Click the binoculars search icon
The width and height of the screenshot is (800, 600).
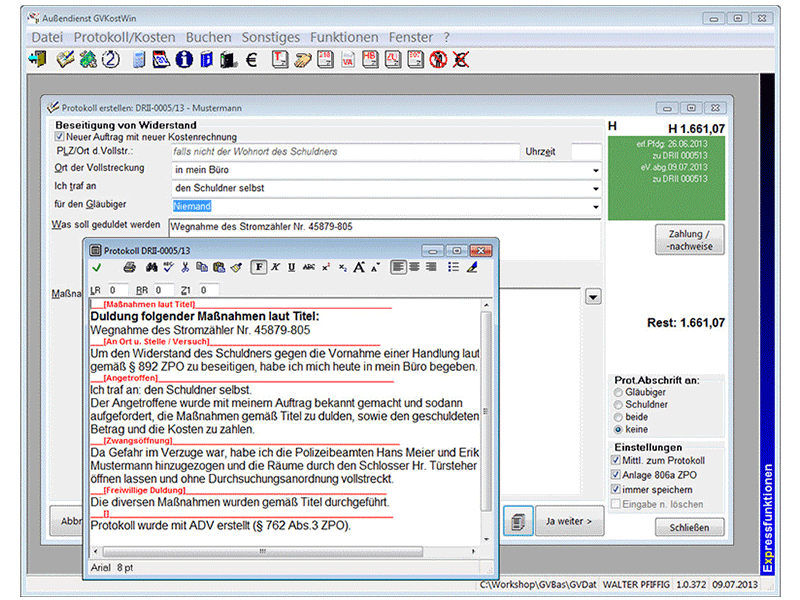point(150,267)
